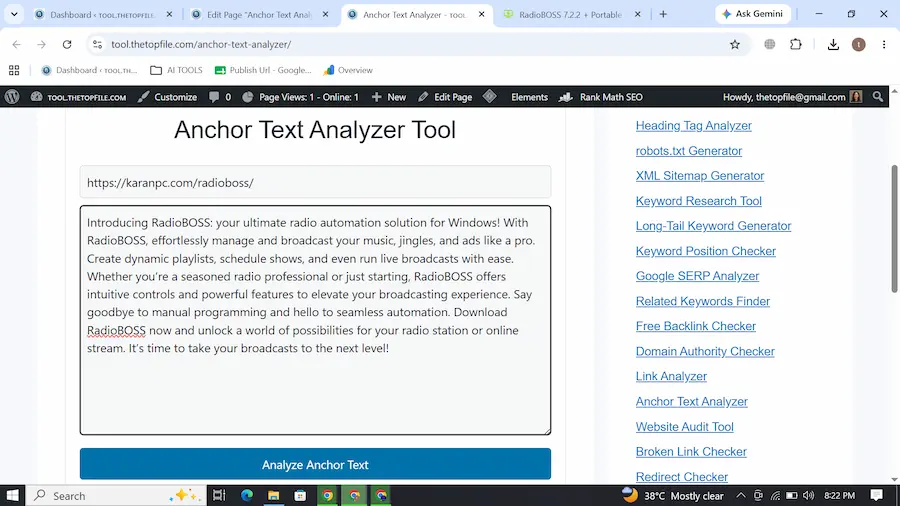Image resolution: width=900 pixels, height=506 pixels.
Task: Go back to the previous page
Action: pyautogui.click(x=16, y=44)
